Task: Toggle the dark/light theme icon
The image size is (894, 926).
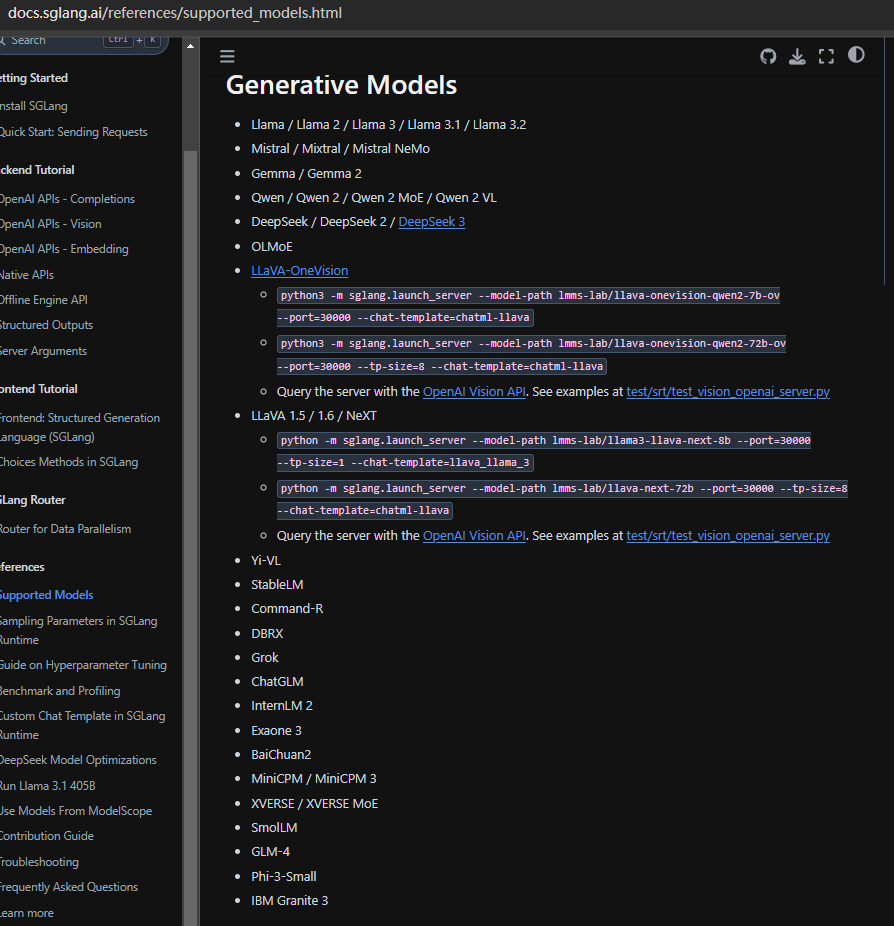Action: pos(856,55)
